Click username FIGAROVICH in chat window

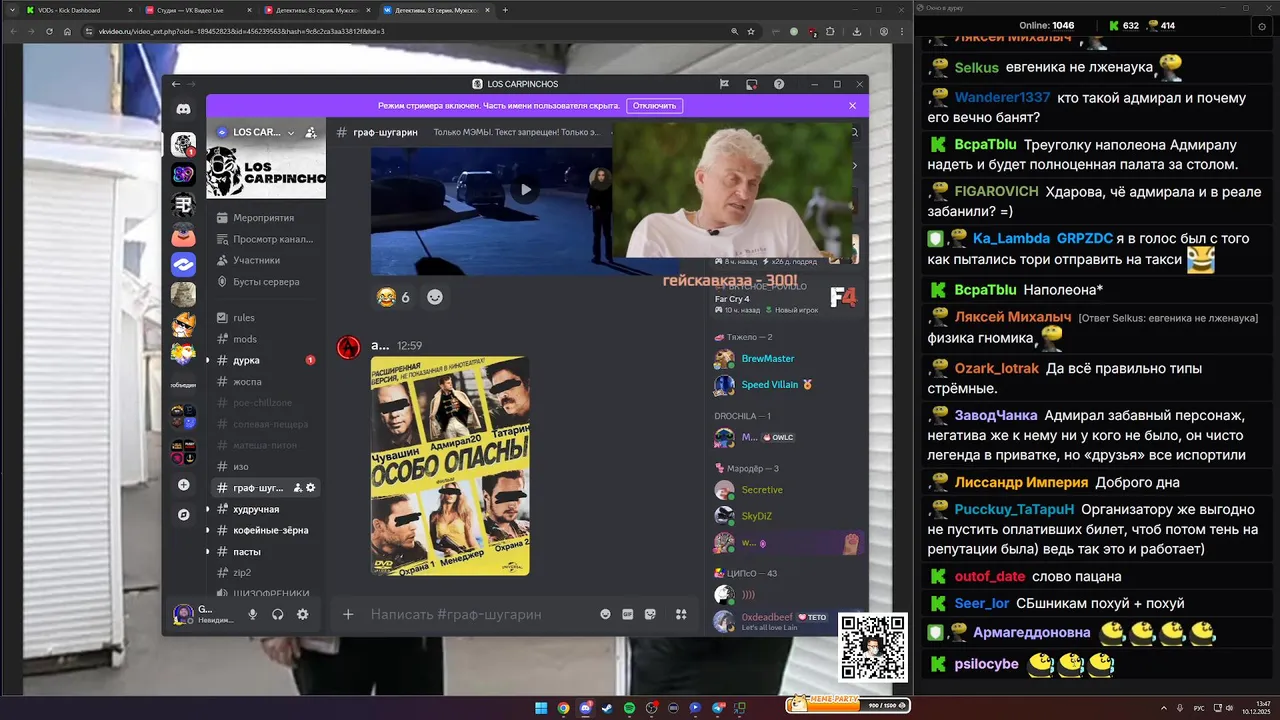pyautogui.click(x=996, y=191)
